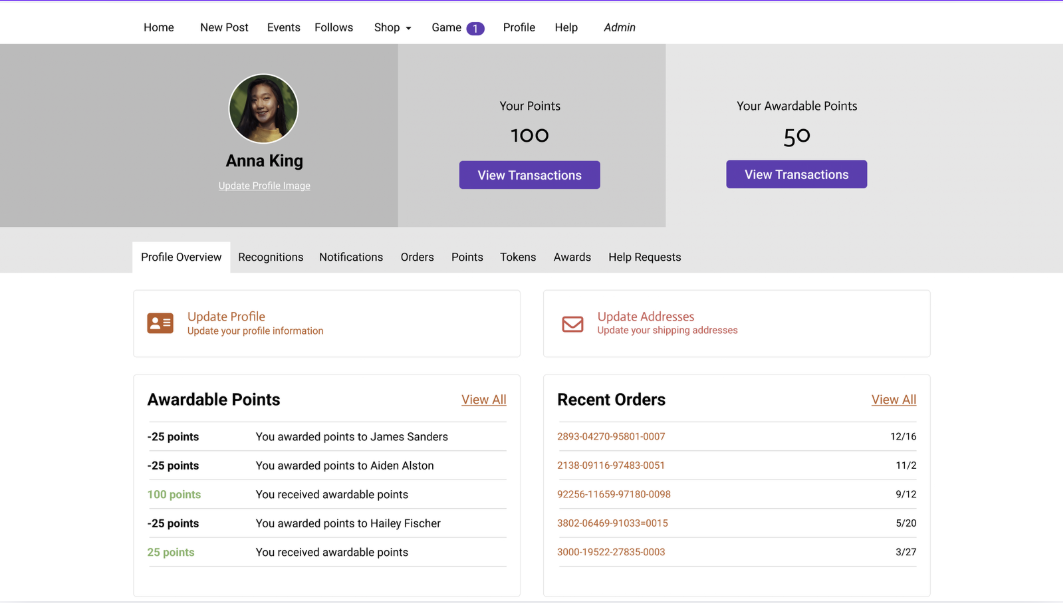View the Awards tab
Screen dimensions: 1063x603
point(572,257)
